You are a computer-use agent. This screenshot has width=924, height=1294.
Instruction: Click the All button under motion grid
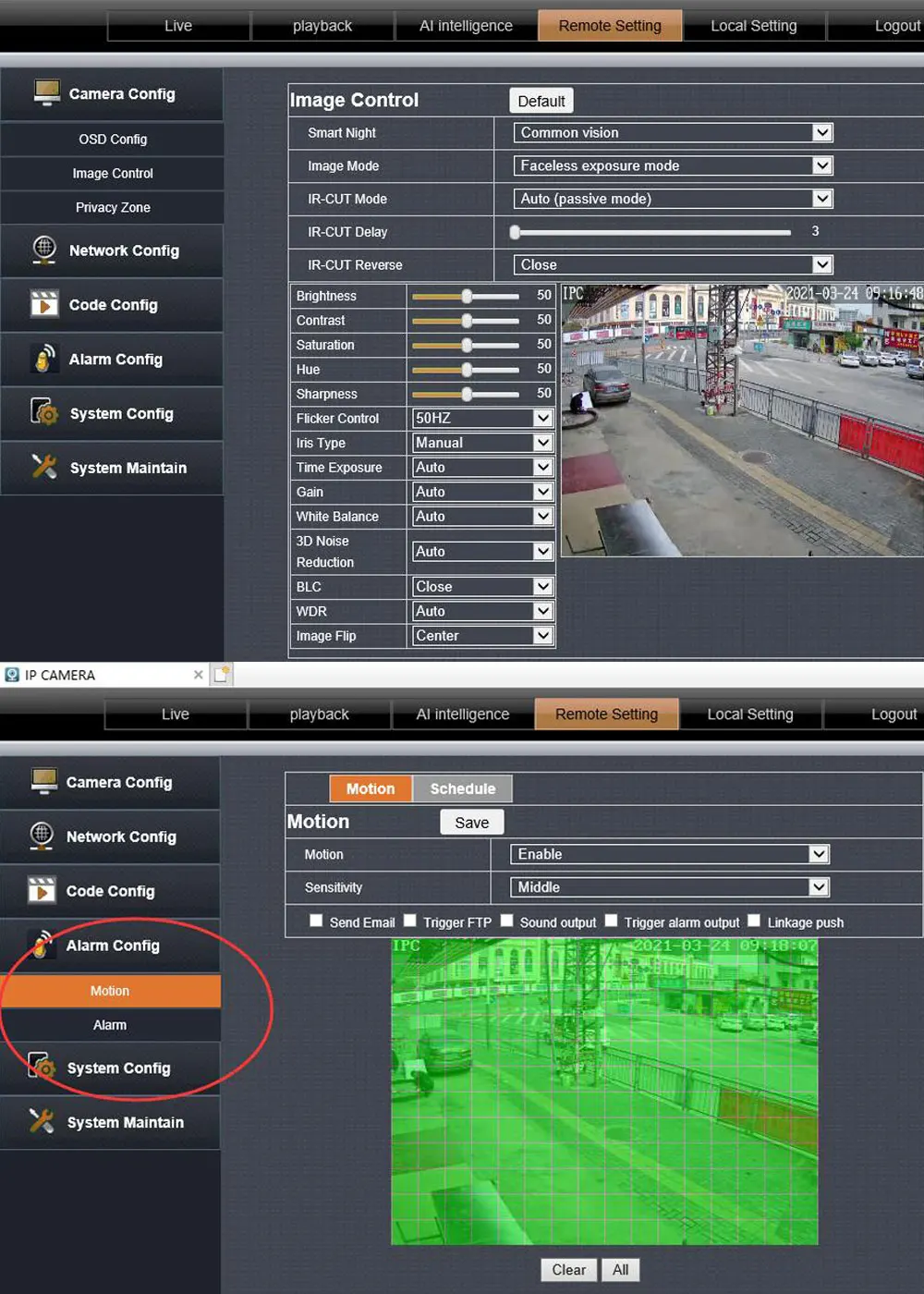tap(620, 1270)
